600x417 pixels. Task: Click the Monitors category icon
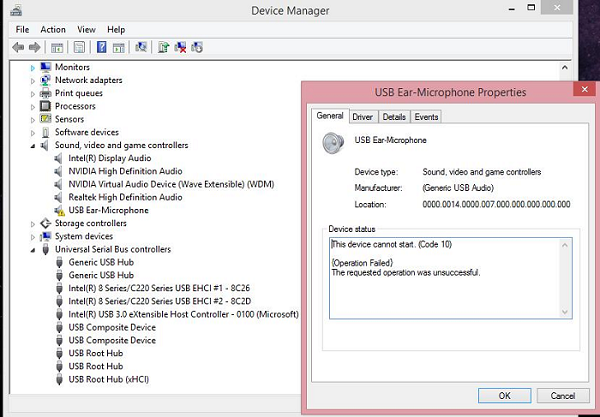coord(46,67)
